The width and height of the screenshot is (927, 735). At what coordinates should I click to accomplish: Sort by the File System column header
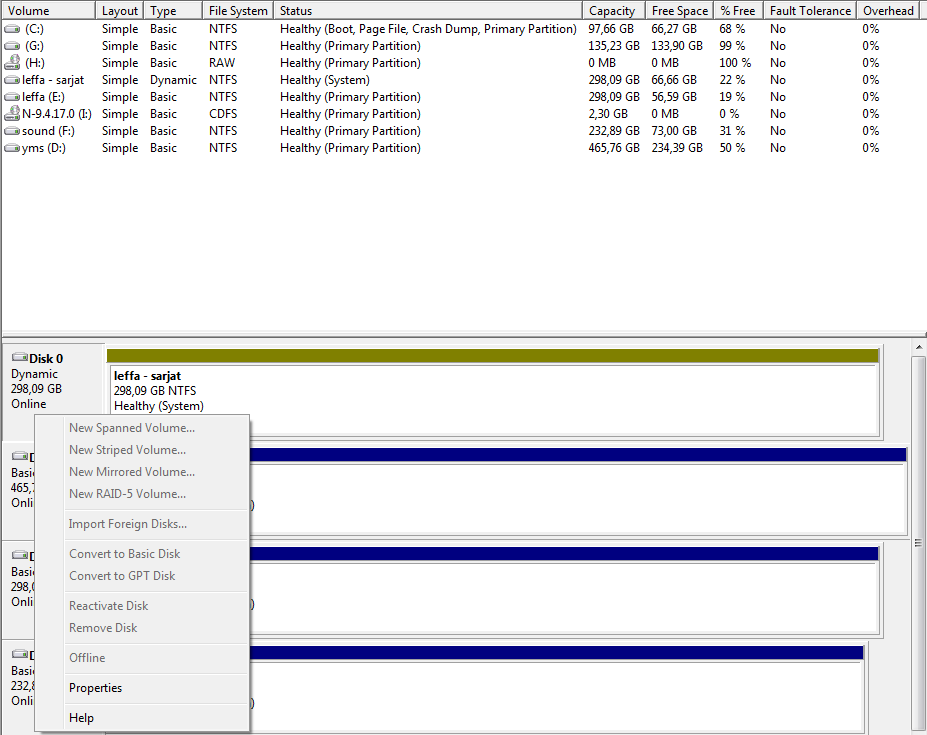pyautogui.click(x=238, y=11)
